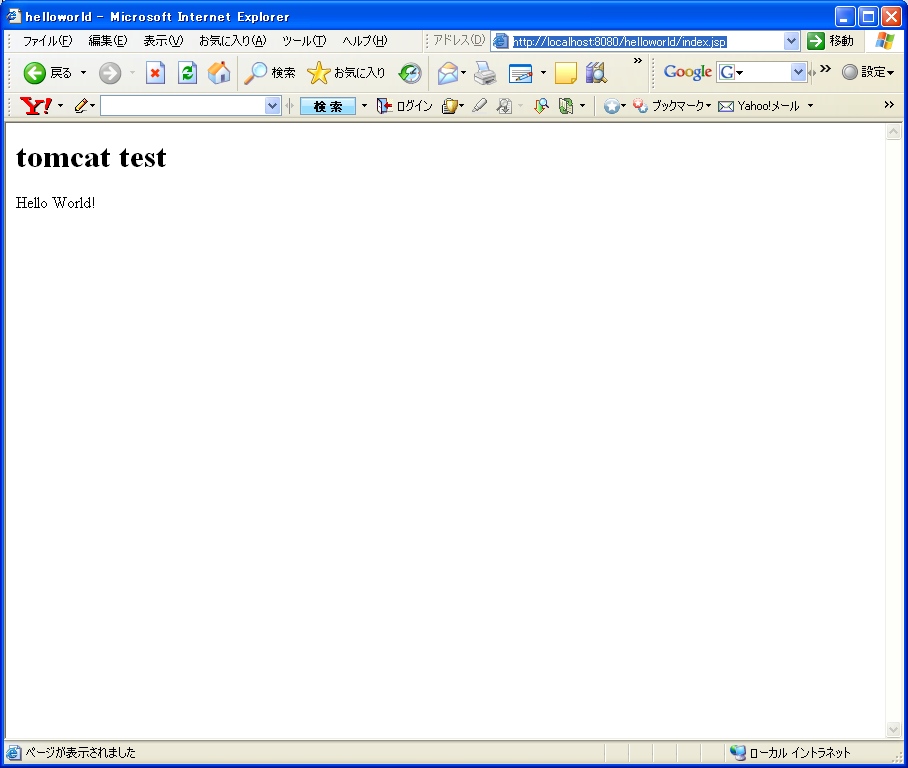The image size is (908, 768).
Task: Click the Yahoo toolbar shield icon
Action: coord(449,105)
